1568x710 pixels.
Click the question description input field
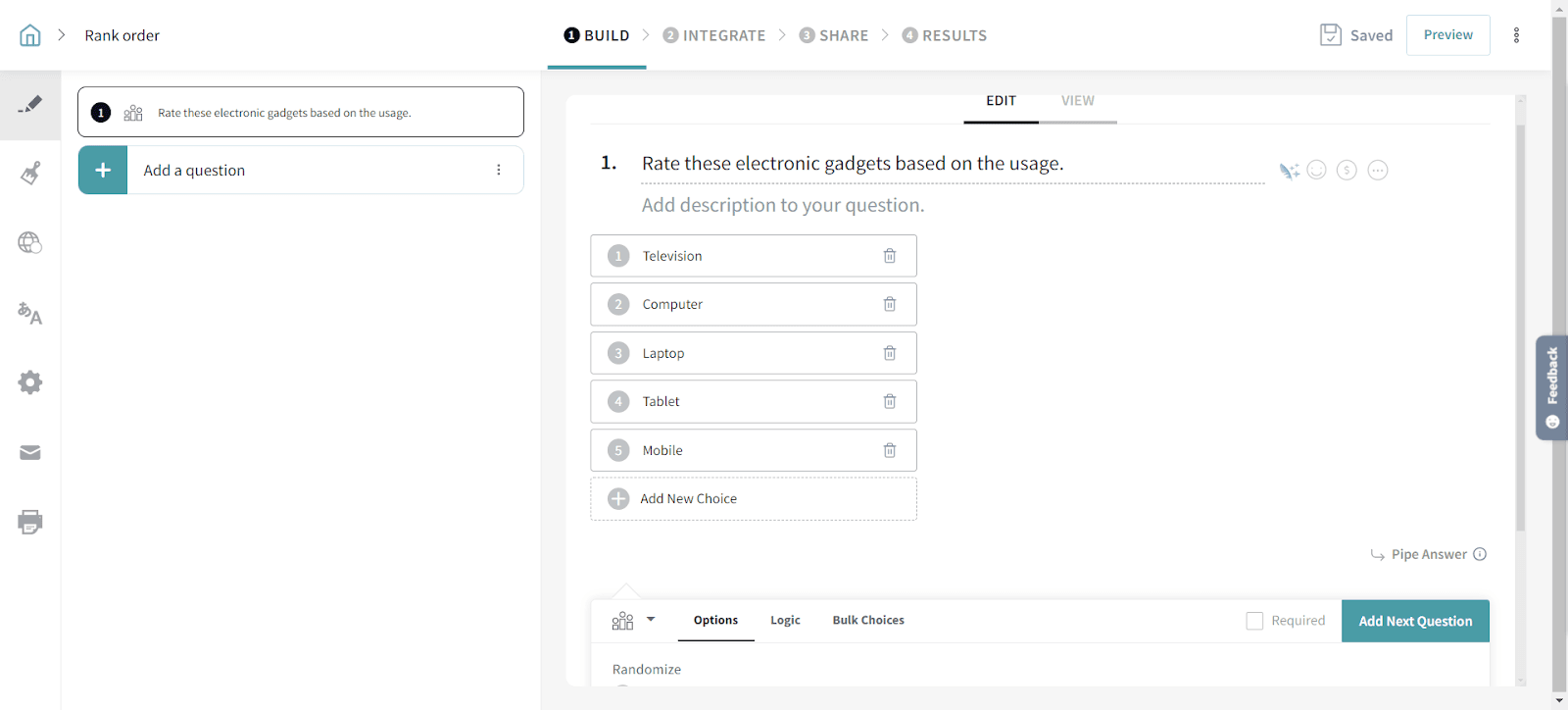point(782,205)
